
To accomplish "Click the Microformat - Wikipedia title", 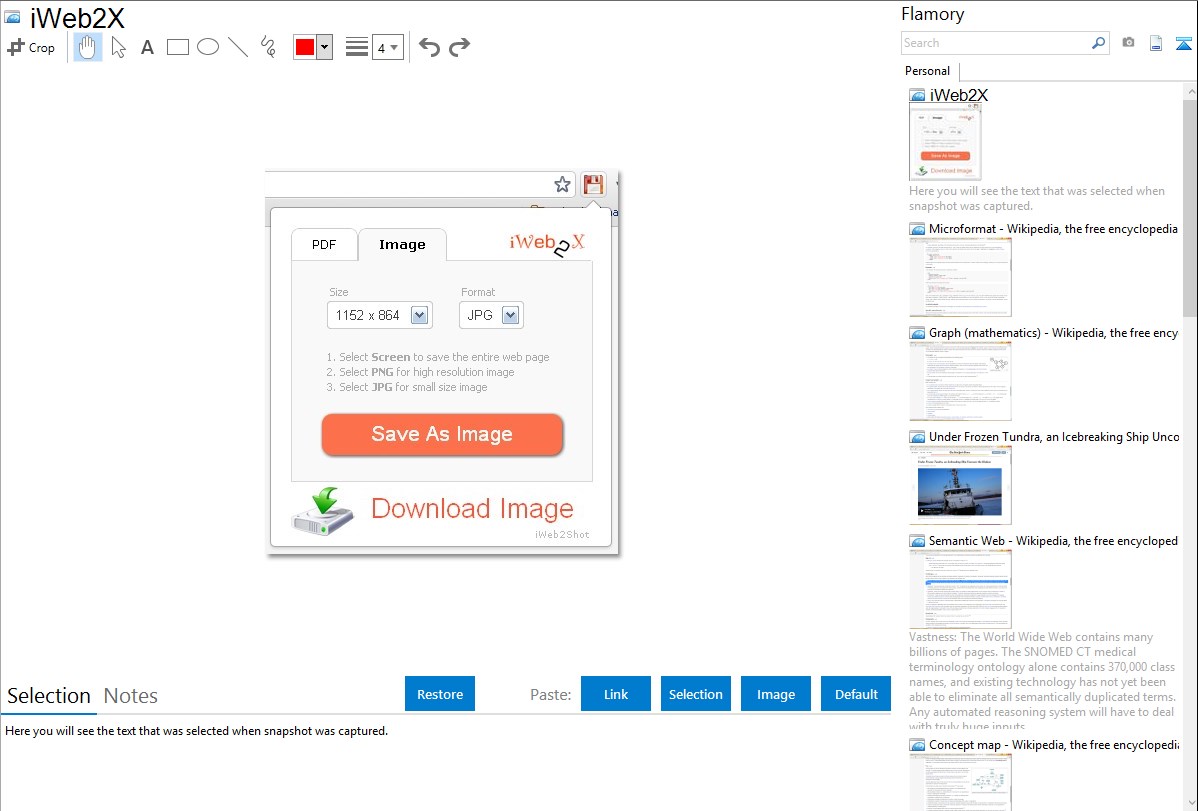I will click(1053, 229).
